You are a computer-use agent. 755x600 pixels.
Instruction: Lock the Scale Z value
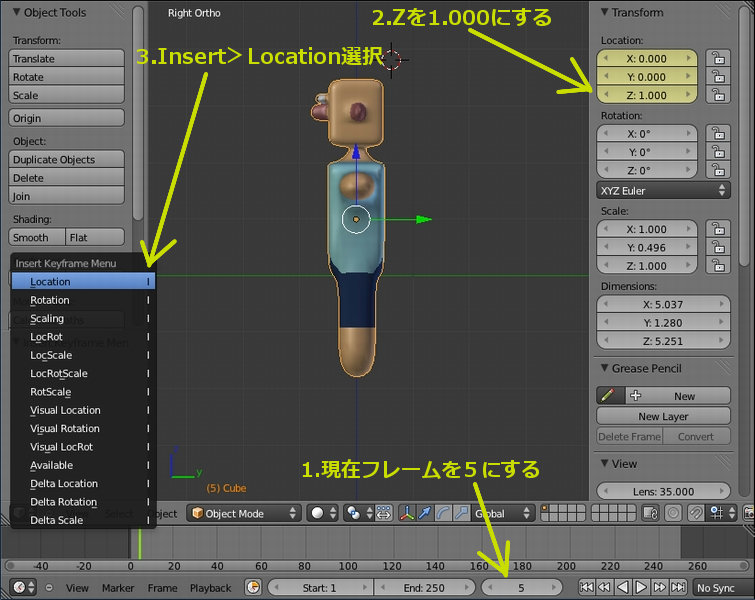718,265
